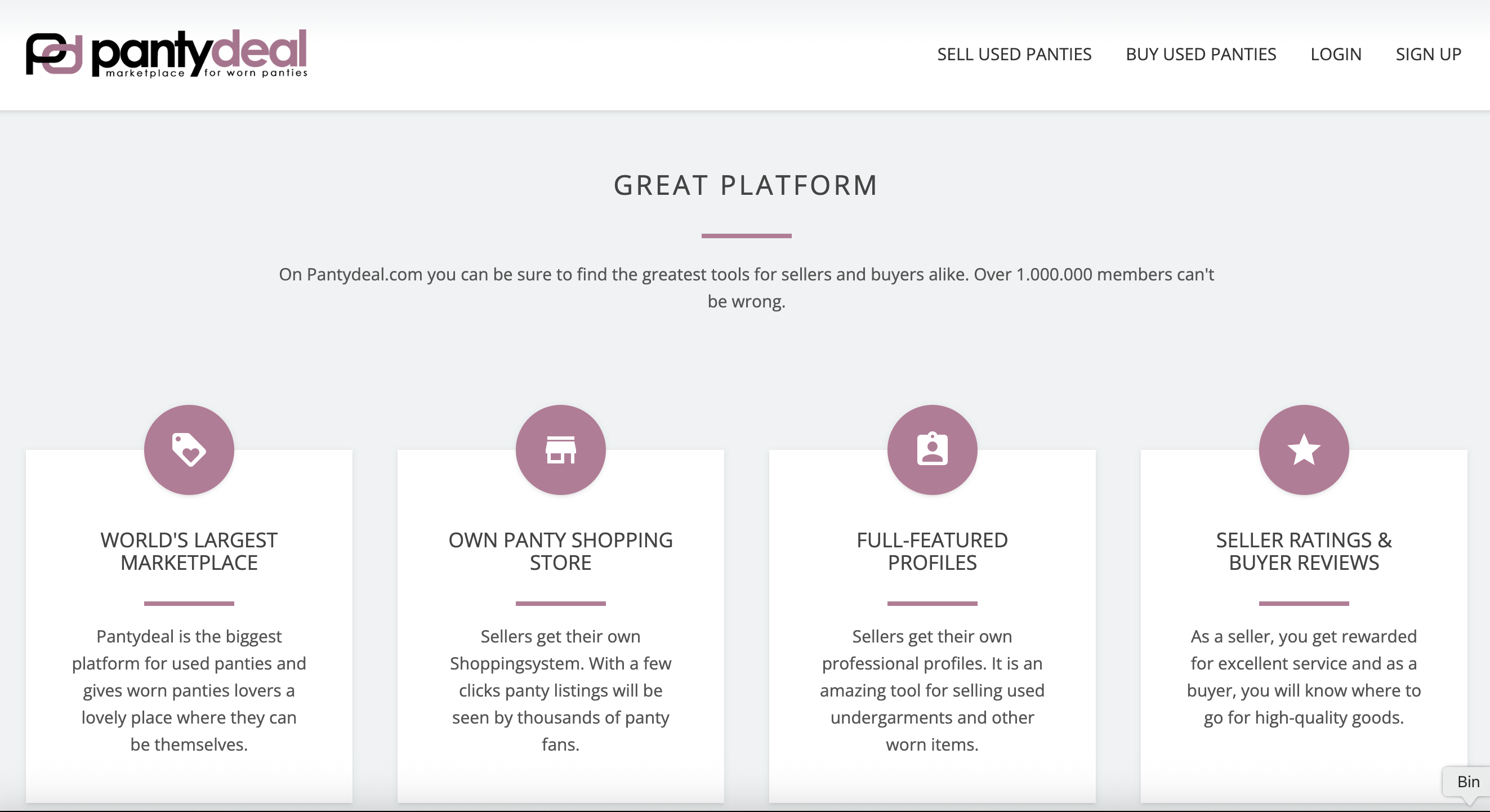Open the Sign Up page
Image resolution: width=1490 pixels, height=812 pixels.
pyautogui.click(x=1428, y=55)
